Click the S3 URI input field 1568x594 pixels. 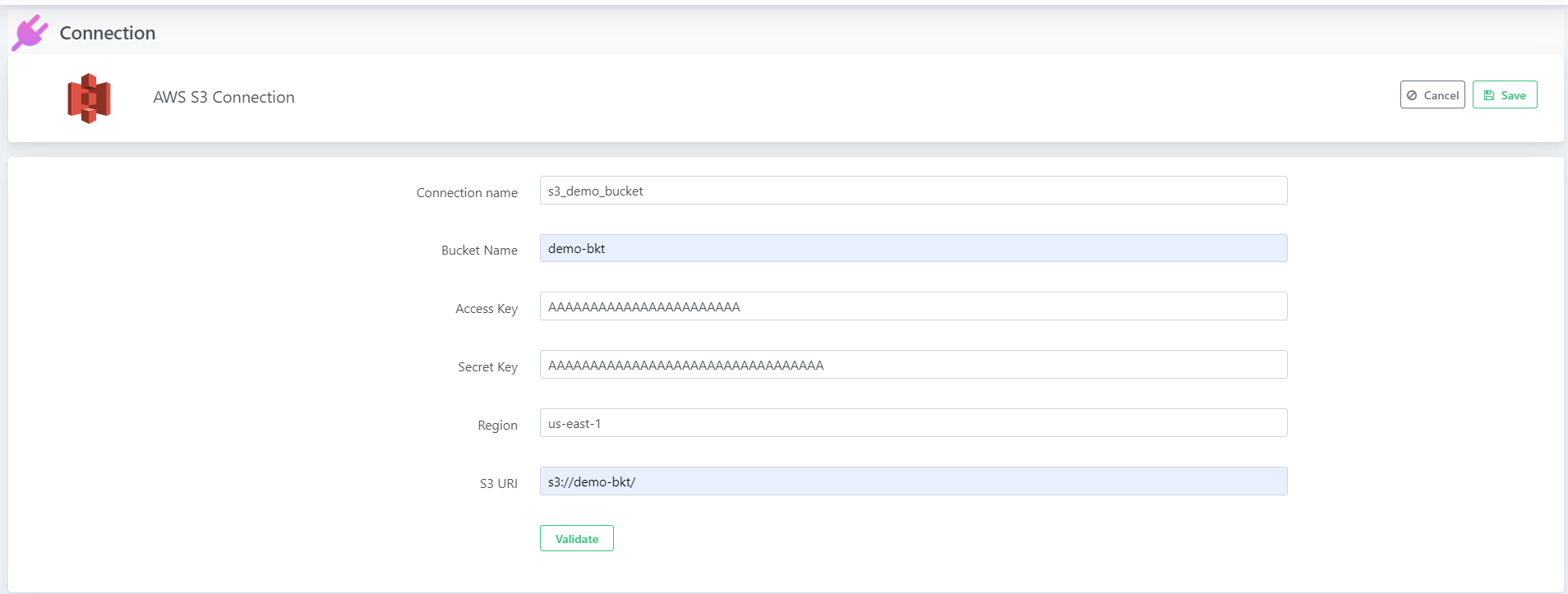tap(913, 481)
